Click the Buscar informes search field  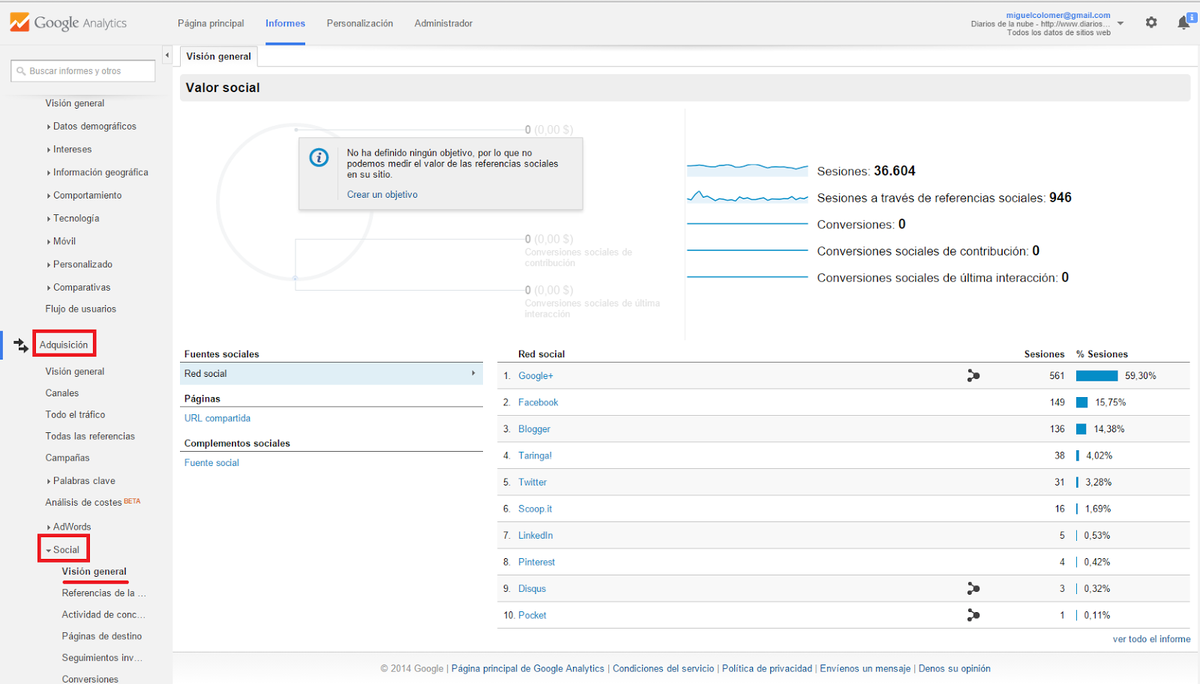click(84, 71)
